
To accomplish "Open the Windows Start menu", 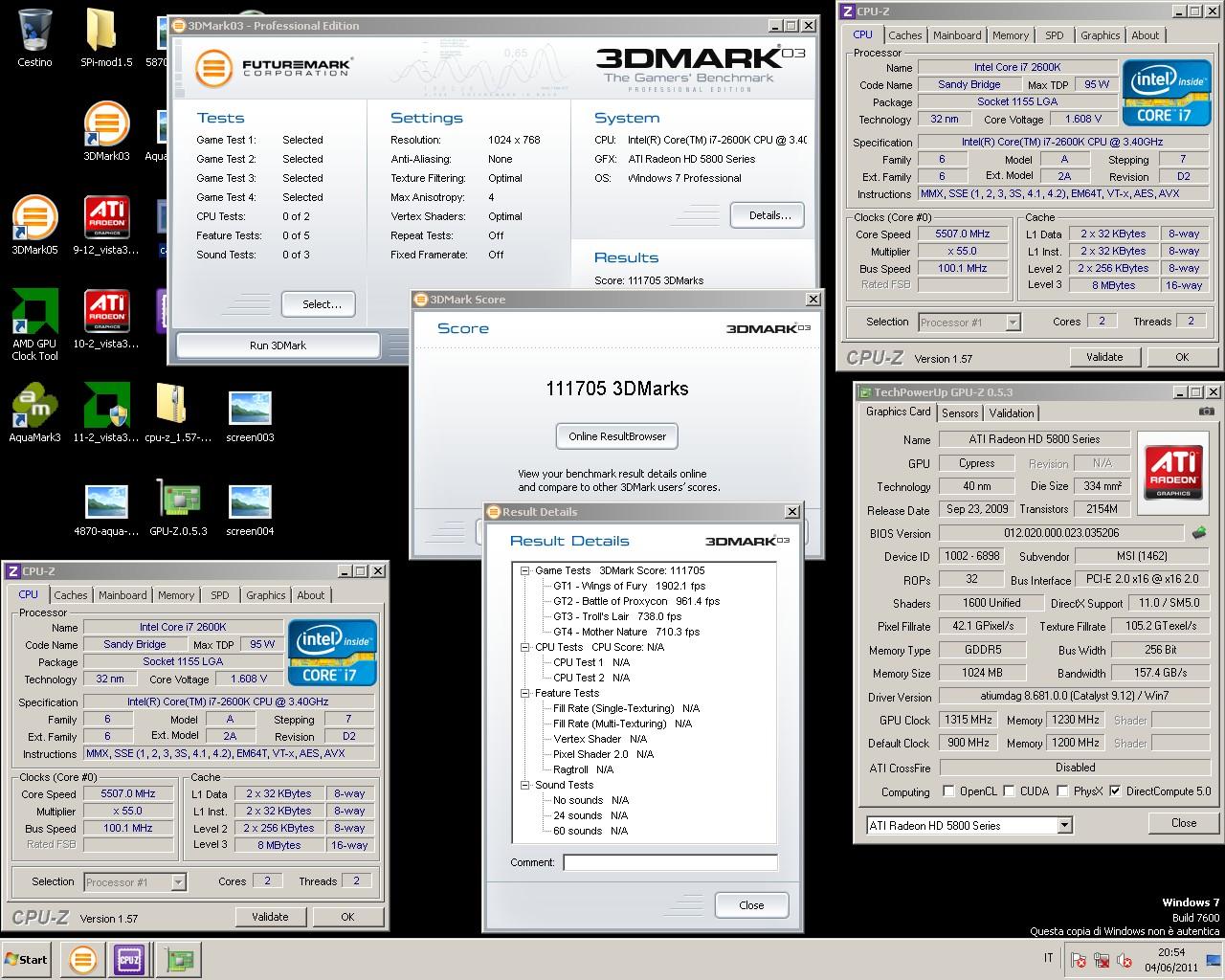I will (27, 959).
